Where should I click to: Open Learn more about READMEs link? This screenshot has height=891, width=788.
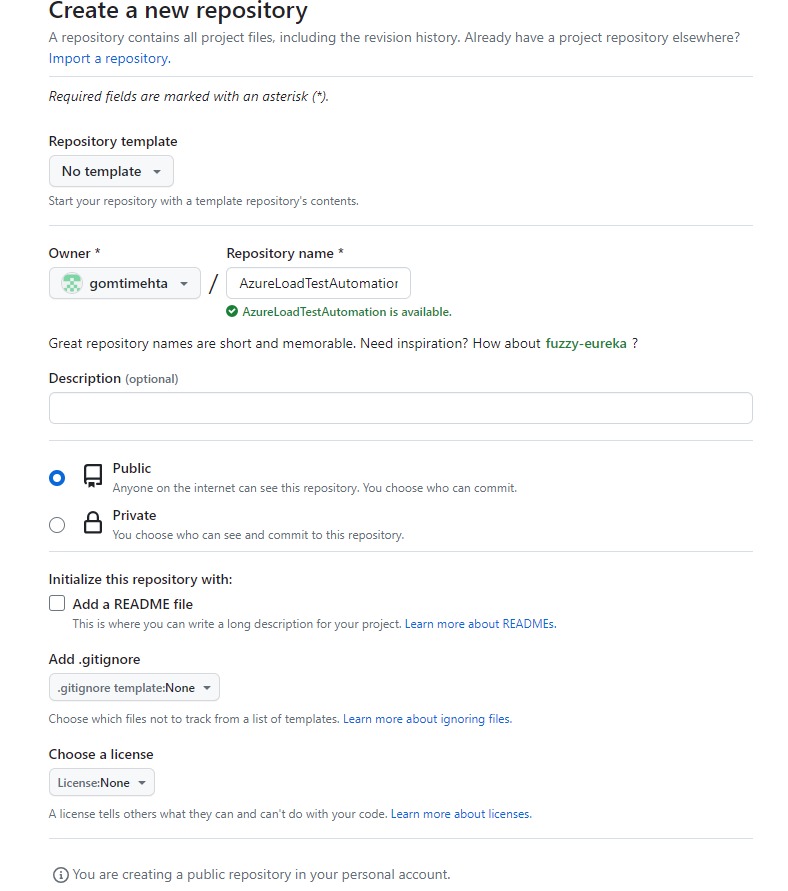pos(480,624)
